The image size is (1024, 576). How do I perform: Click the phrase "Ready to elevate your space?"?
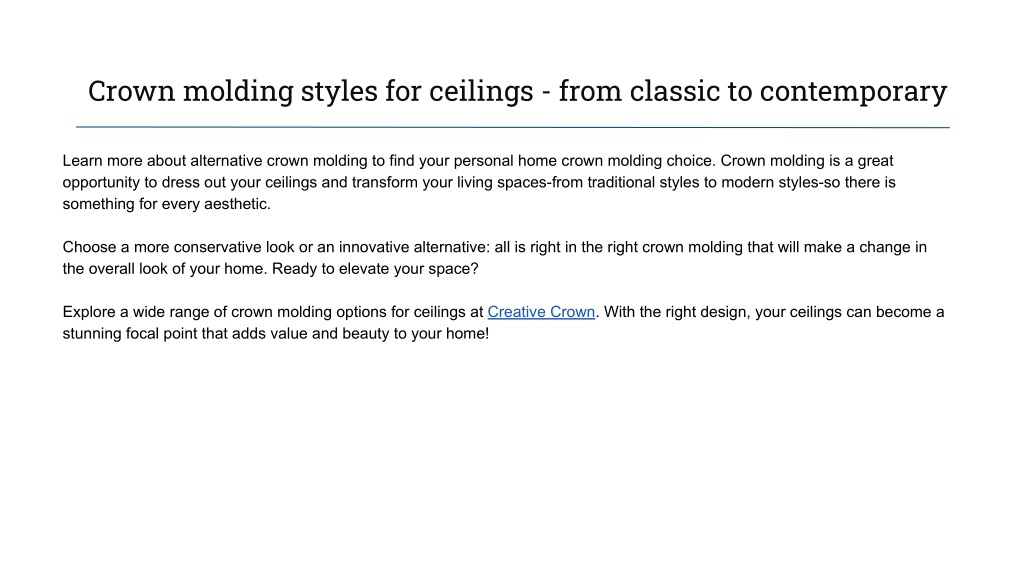(x=375, y=269)
